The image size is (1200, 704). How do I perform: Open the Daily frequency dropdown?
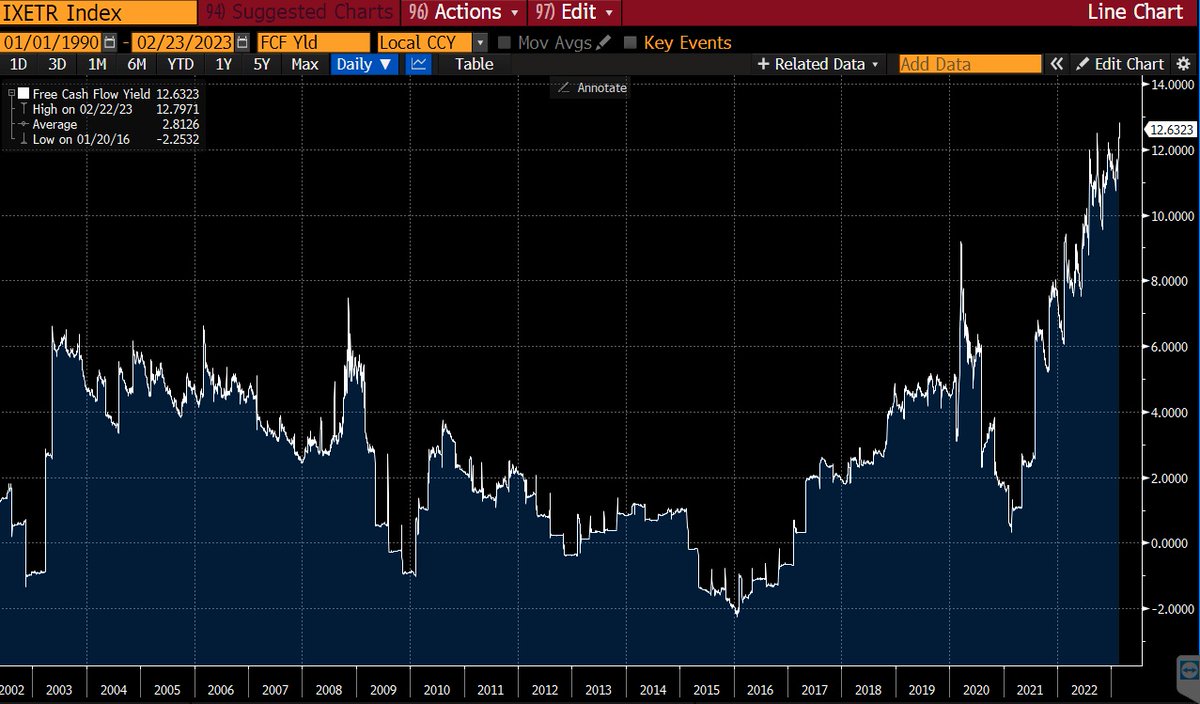(363, 63)
